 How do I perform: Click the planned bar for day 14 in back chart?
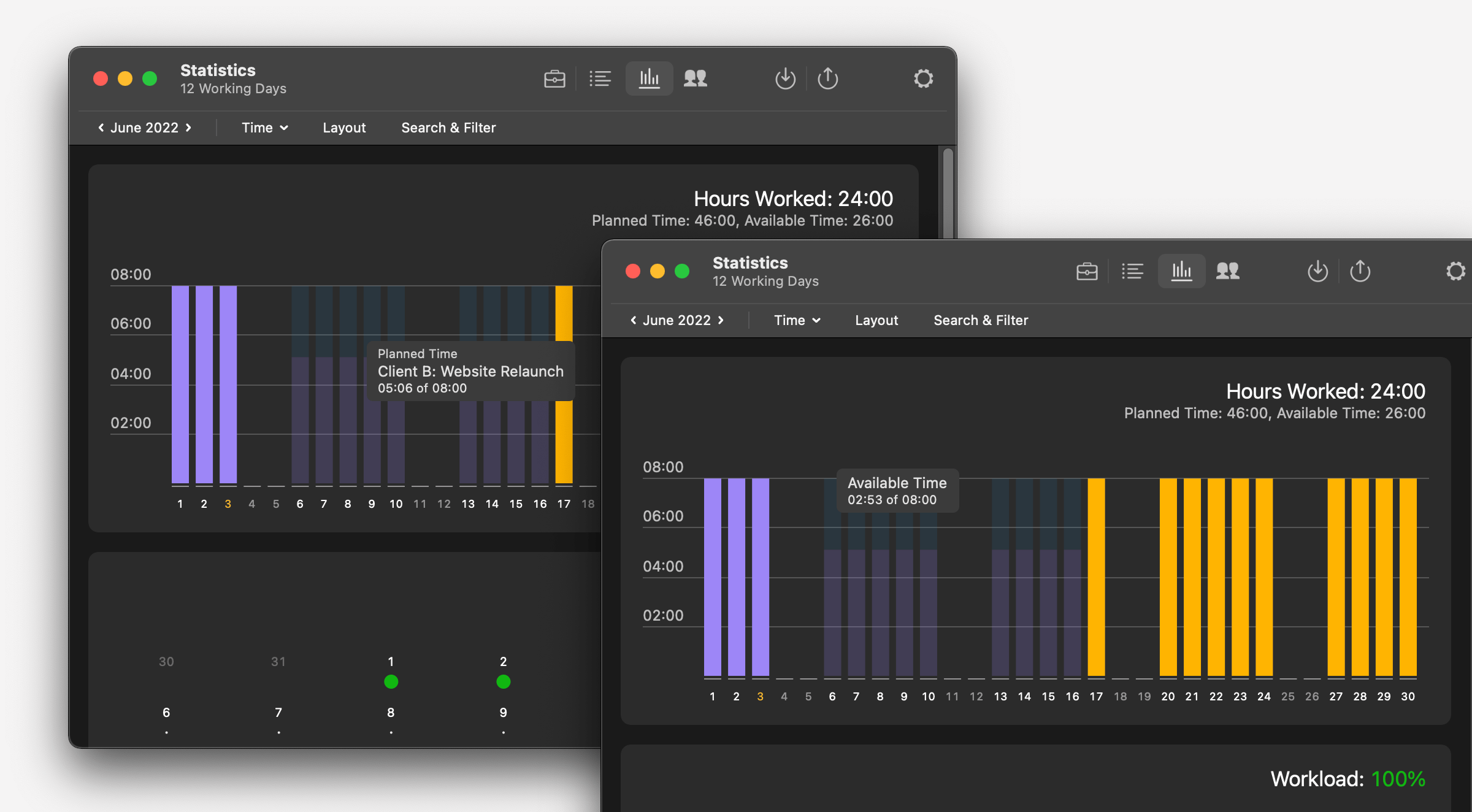[492, 442]
